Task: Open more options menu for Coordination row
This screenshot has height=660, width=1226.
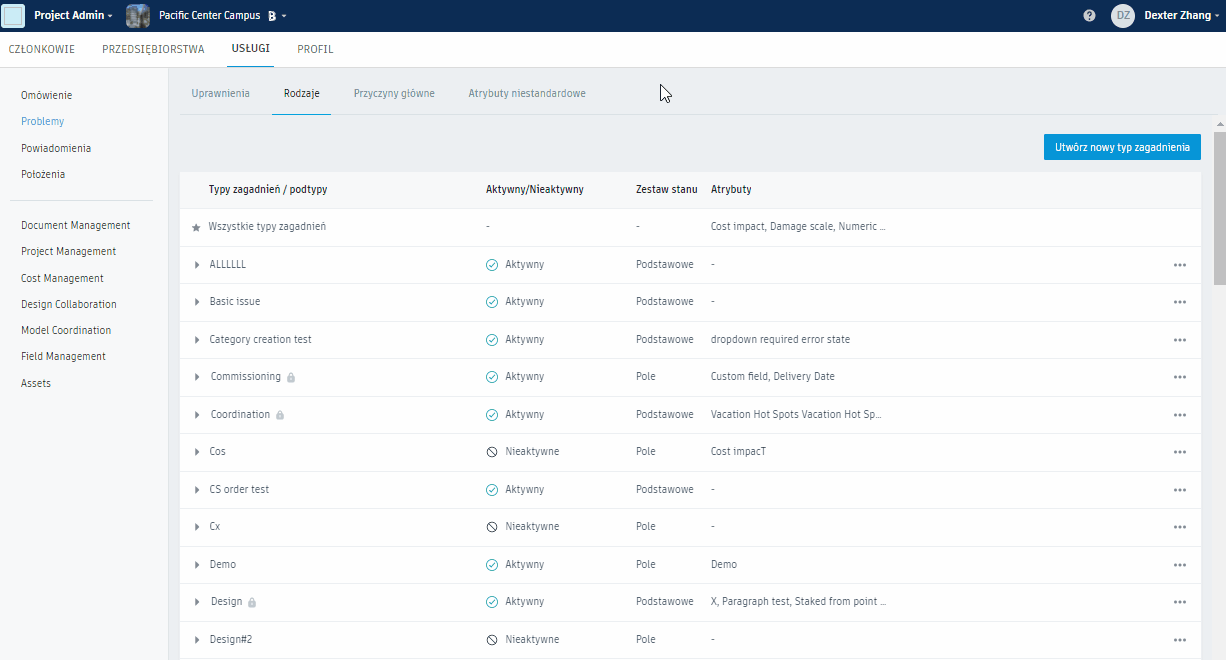Action: (1180, 415)
